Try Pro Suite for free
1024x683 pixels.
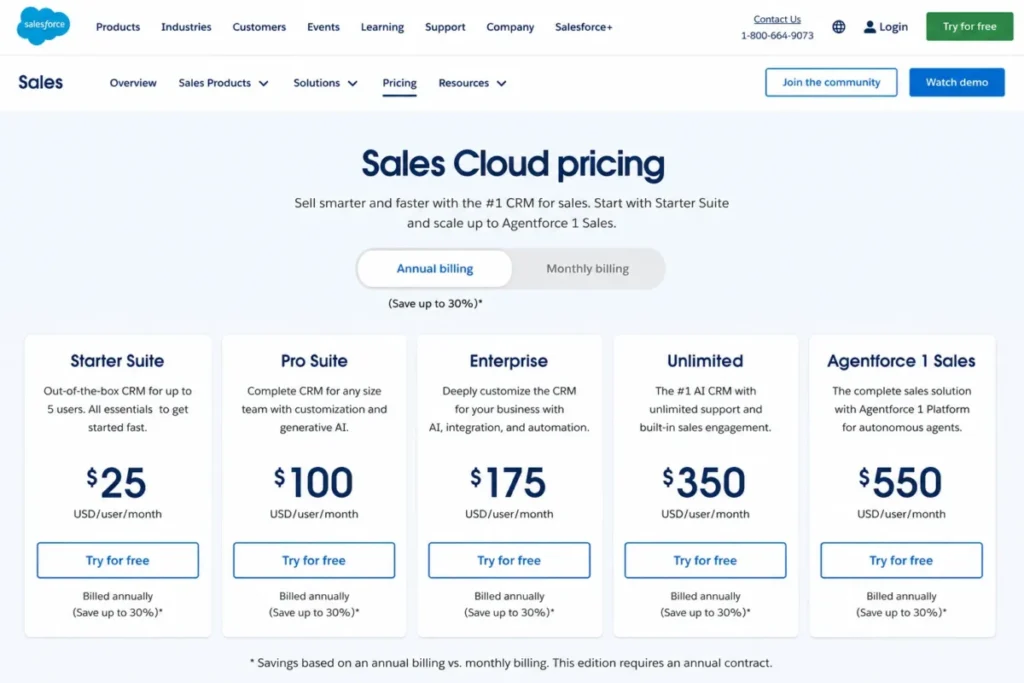coord(314,560)
